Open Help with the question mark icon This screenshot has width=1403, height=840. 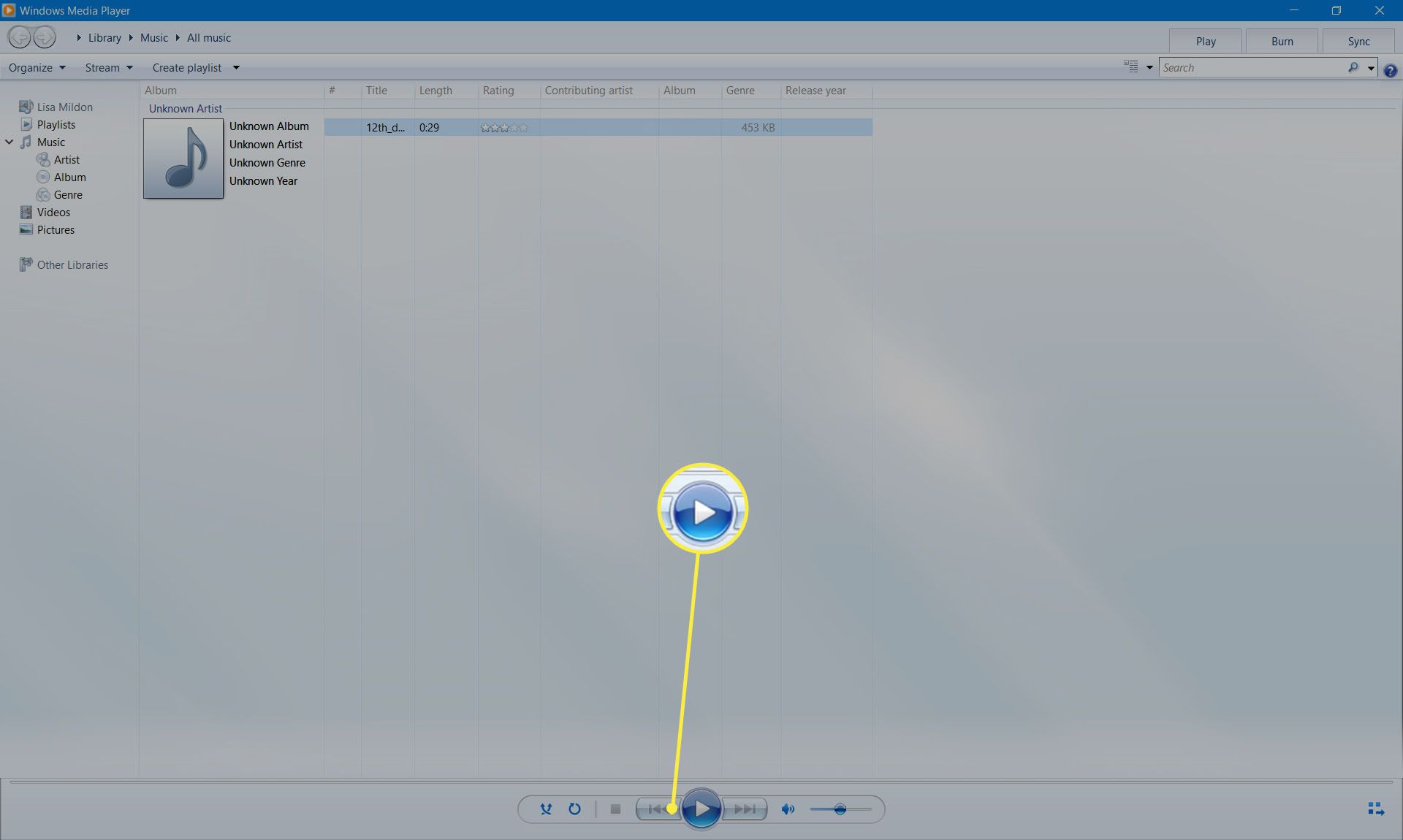1390,70
